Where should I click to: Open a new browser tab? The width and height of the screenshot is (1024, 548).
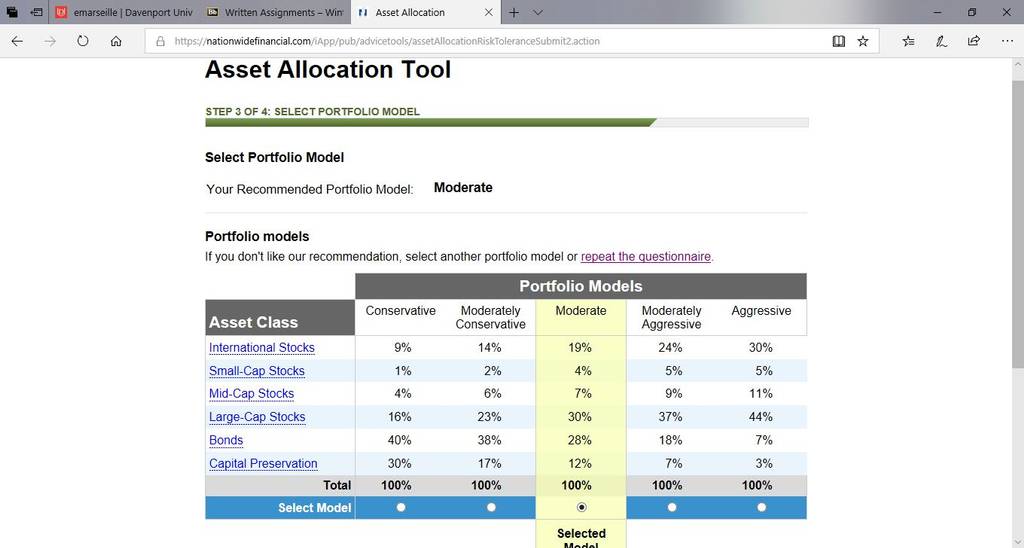[514, 12]
